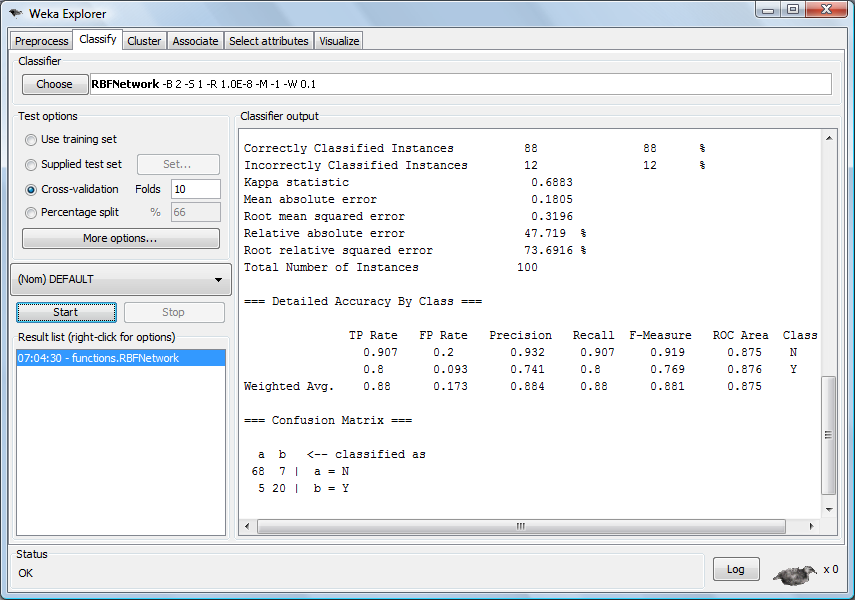Screen dimensions: 855x600
Task: Click the RBFNetwork classifier options field
Action: (x=461, y=84)
